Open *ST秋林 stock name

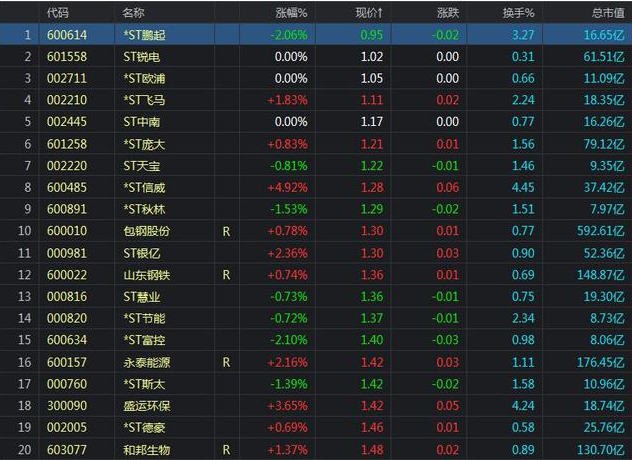[x=144, y=209]
